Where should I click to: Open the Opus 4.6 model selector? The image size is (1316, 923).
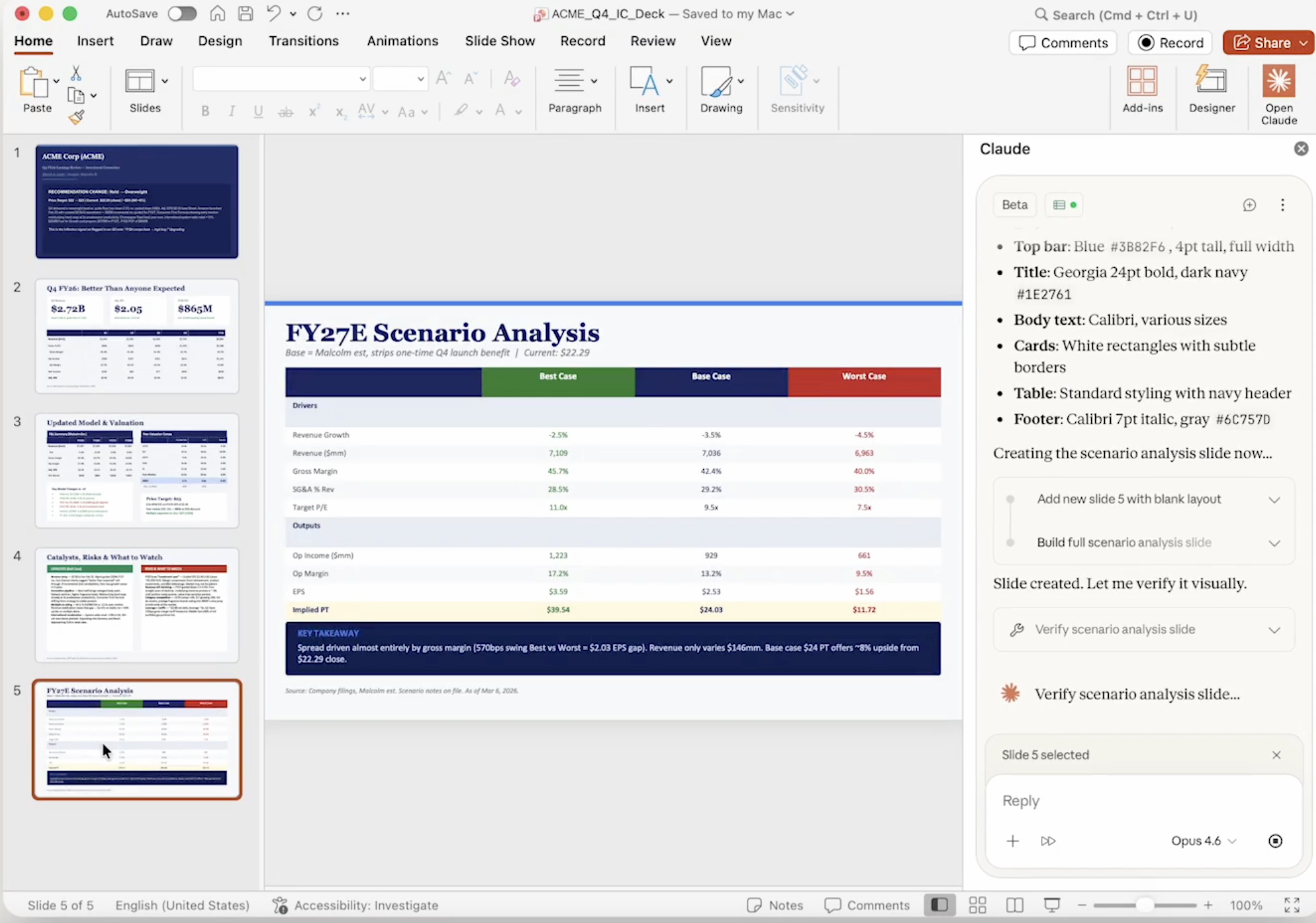(1203, 841)
